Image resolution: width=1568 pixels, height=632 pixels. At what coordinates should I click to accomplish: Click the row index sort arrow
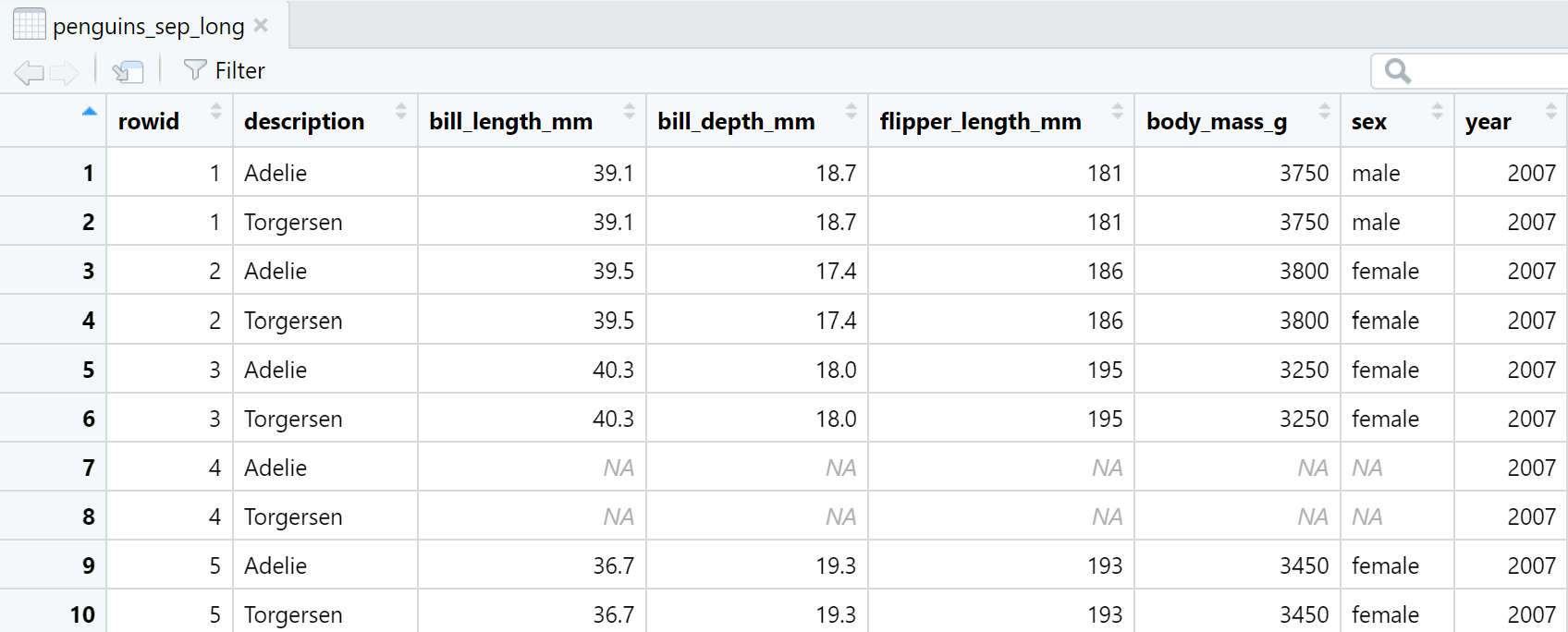tap(89, 112)
